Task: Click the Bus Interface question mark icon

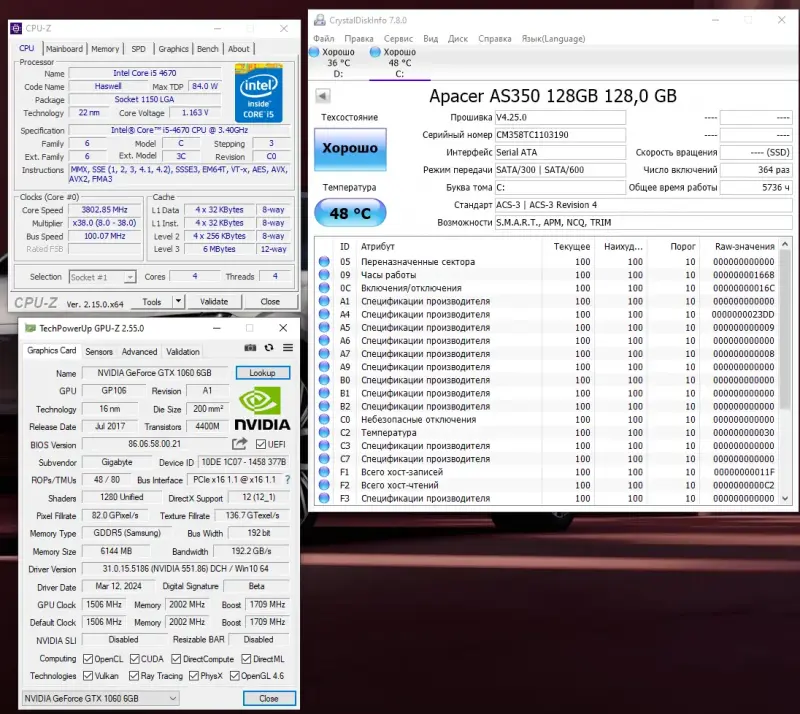Action: (x=288, y=480)
